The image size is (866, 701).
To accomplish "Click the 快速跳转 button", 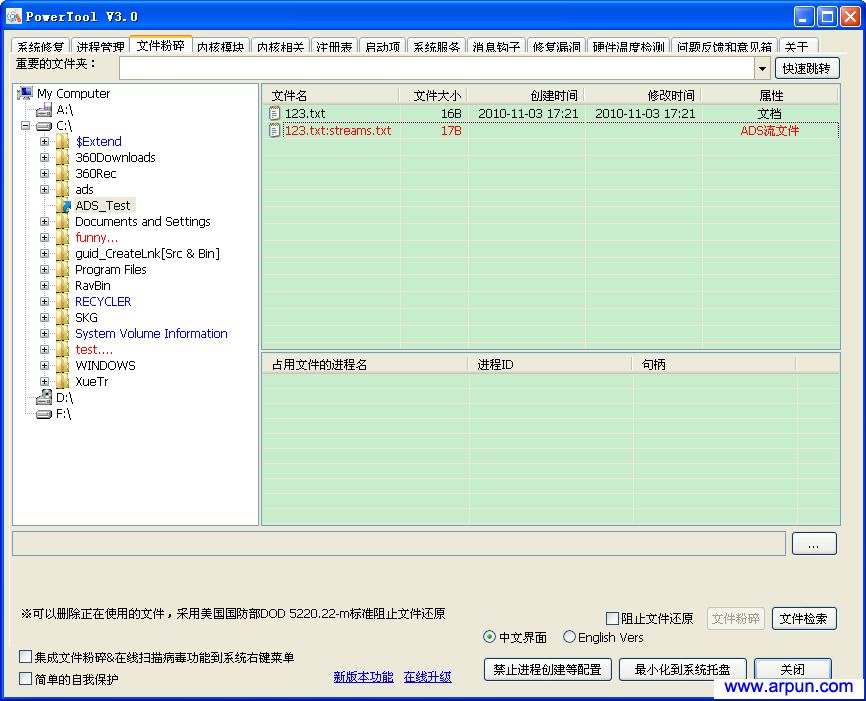I will point(808,67).
